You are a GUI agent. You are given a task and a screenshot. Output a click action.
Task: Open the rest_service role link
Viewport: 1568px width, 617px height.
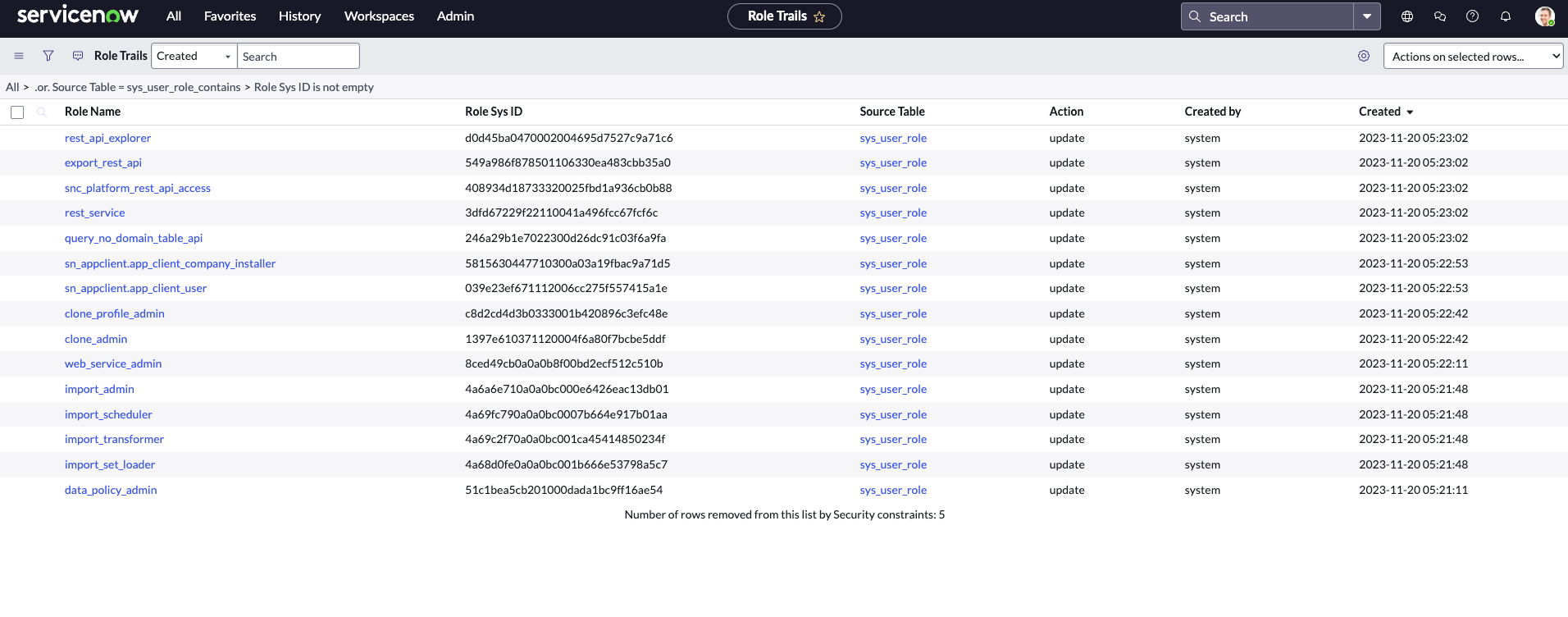(x=95, y=213)
